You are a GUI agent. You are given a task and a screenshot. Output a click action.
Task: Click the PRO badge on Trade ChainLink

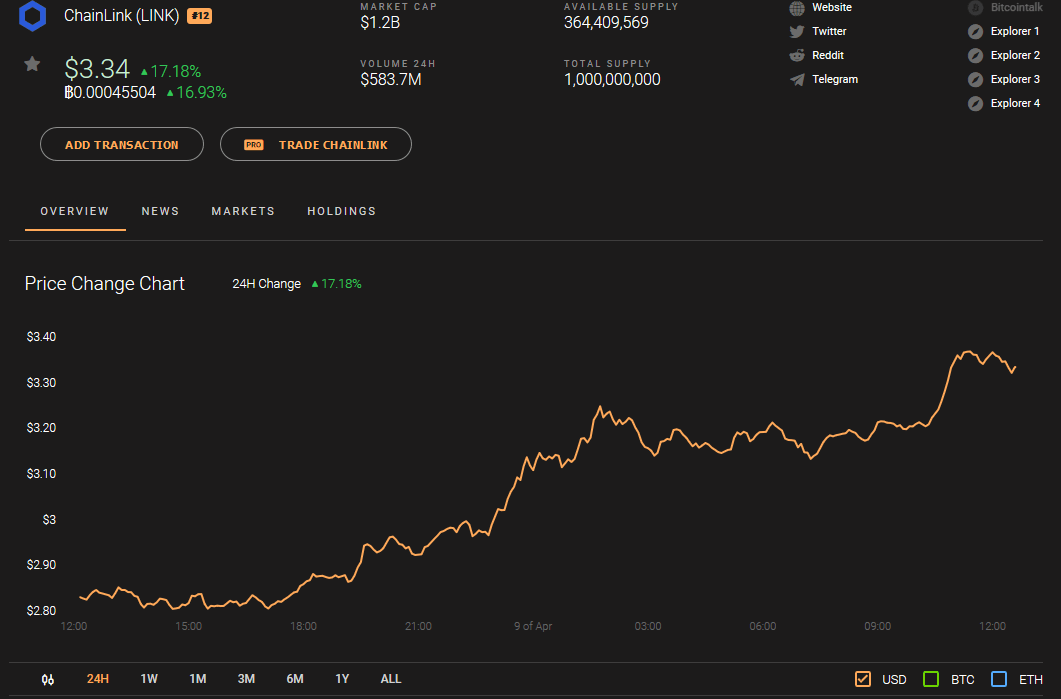point(254,145)
